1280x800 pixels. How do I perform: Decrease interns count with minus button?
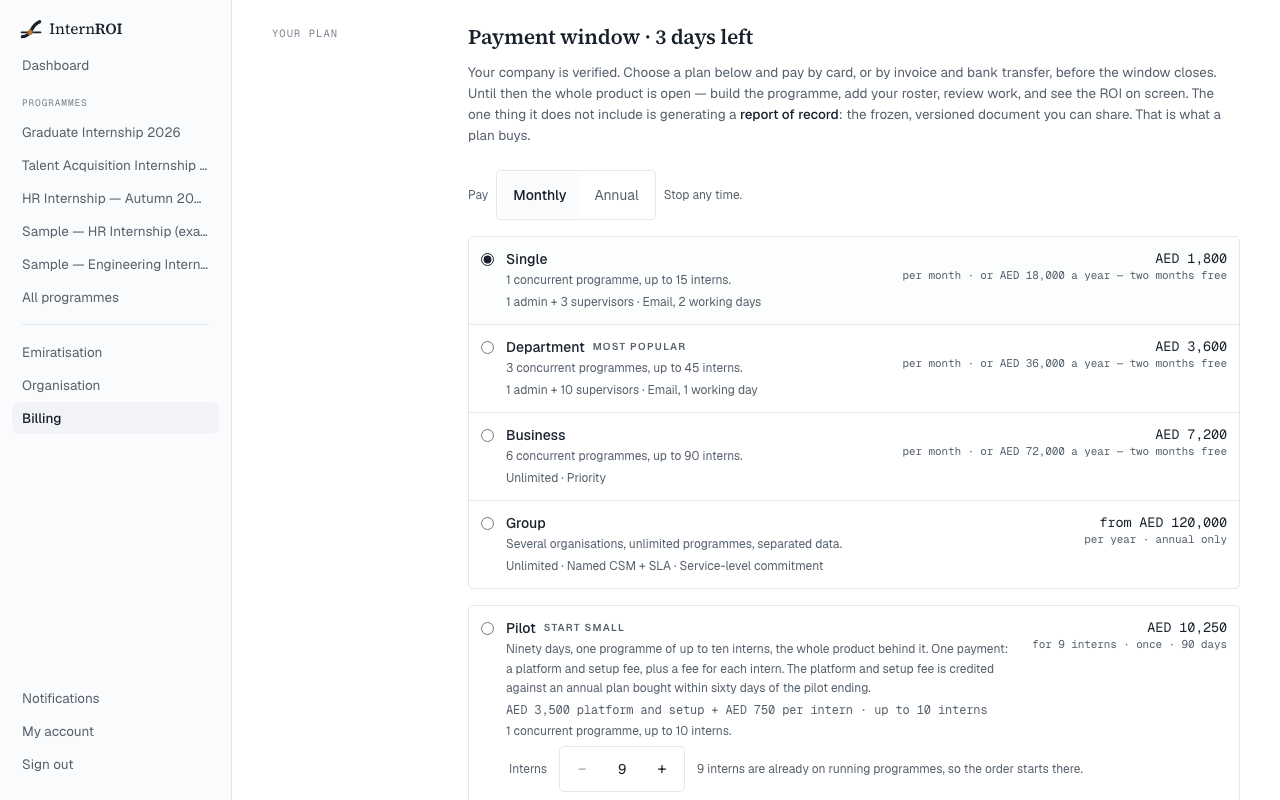pos(582,769)
